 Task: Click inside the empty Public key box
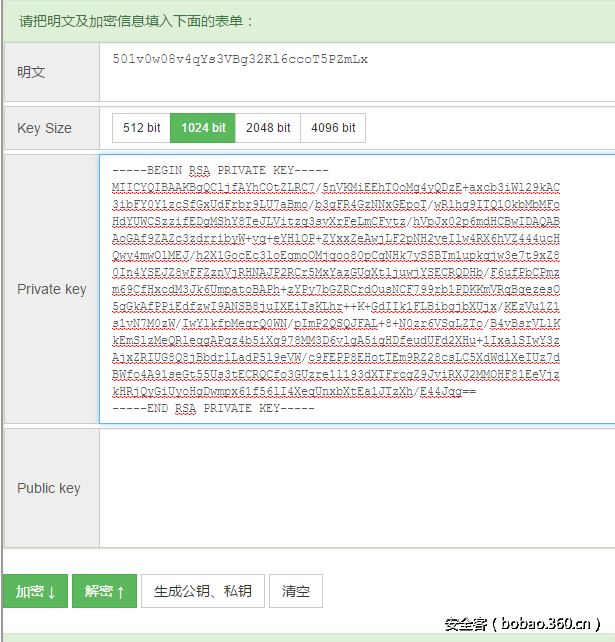[x=356, y=488]
